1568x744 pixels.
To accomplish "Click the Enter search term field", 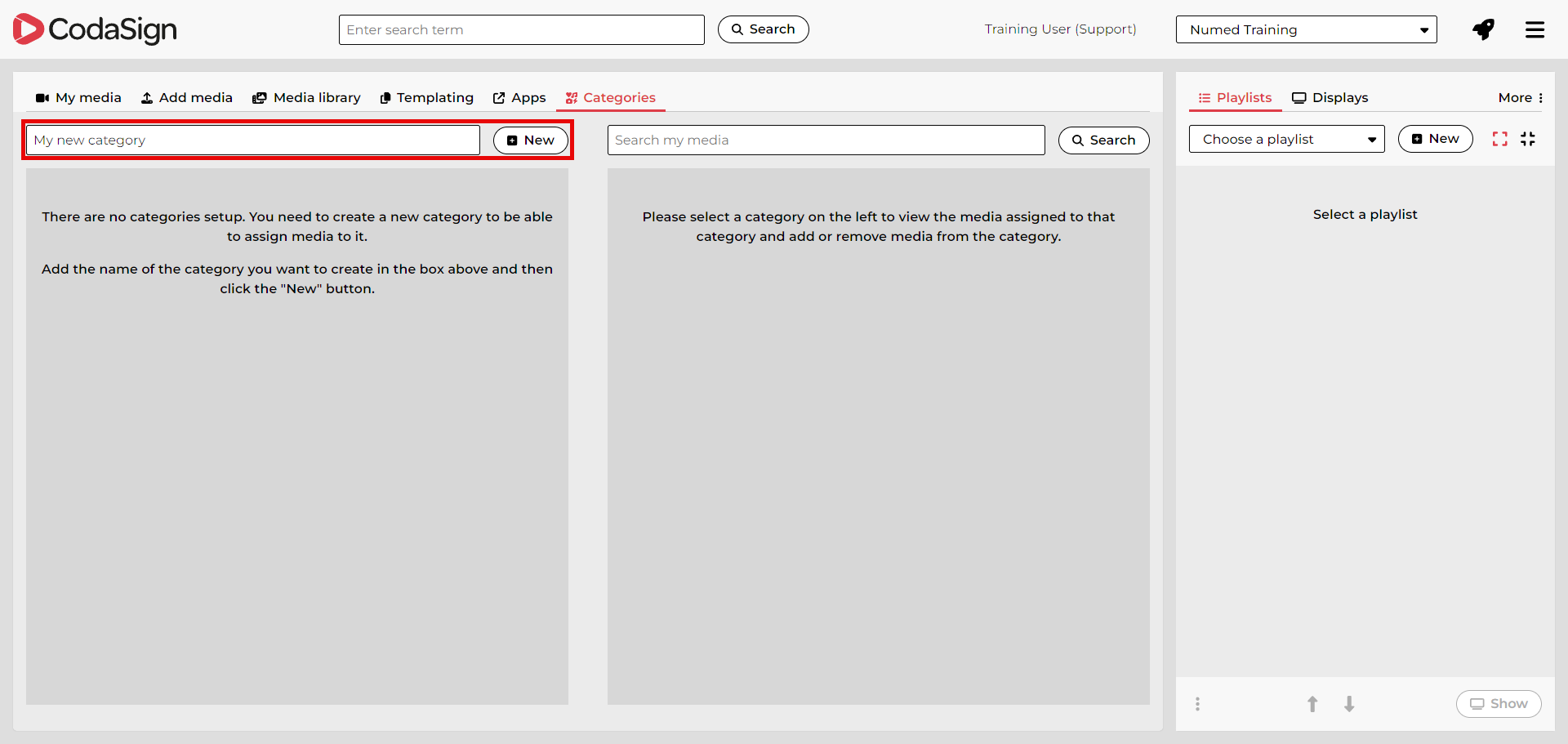I will tap(521, 29).
